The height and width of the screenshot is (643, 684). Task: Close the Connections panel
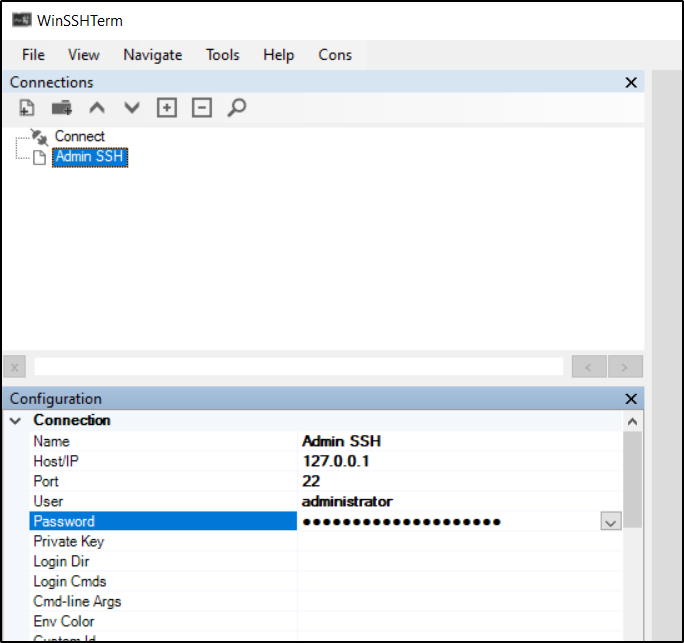[x=631, y=83]
